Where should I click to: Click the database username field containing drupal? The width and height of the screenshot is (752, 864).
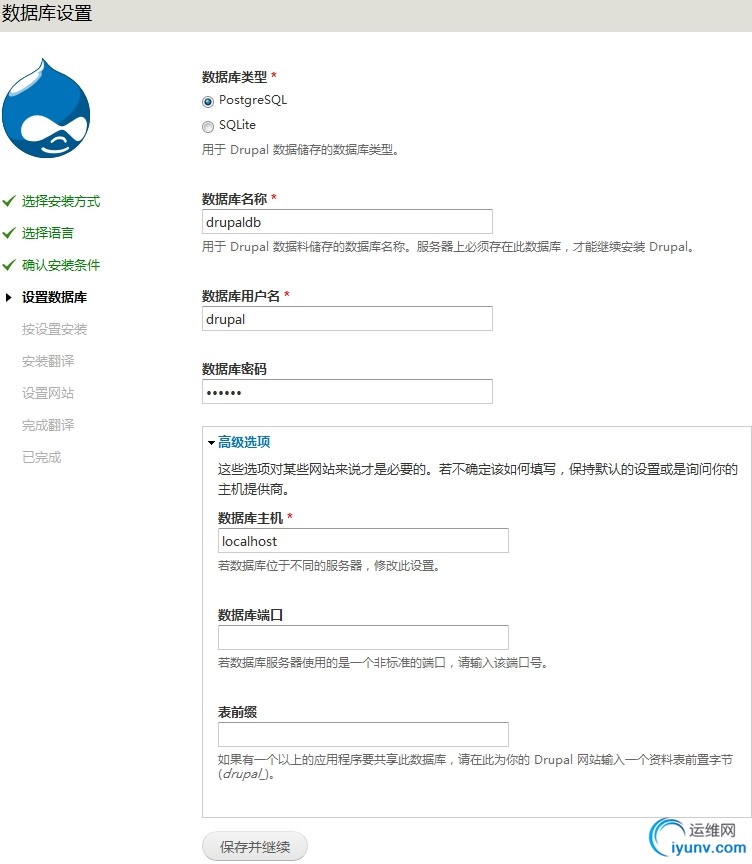pyautogui.click(x=347, y=318)
